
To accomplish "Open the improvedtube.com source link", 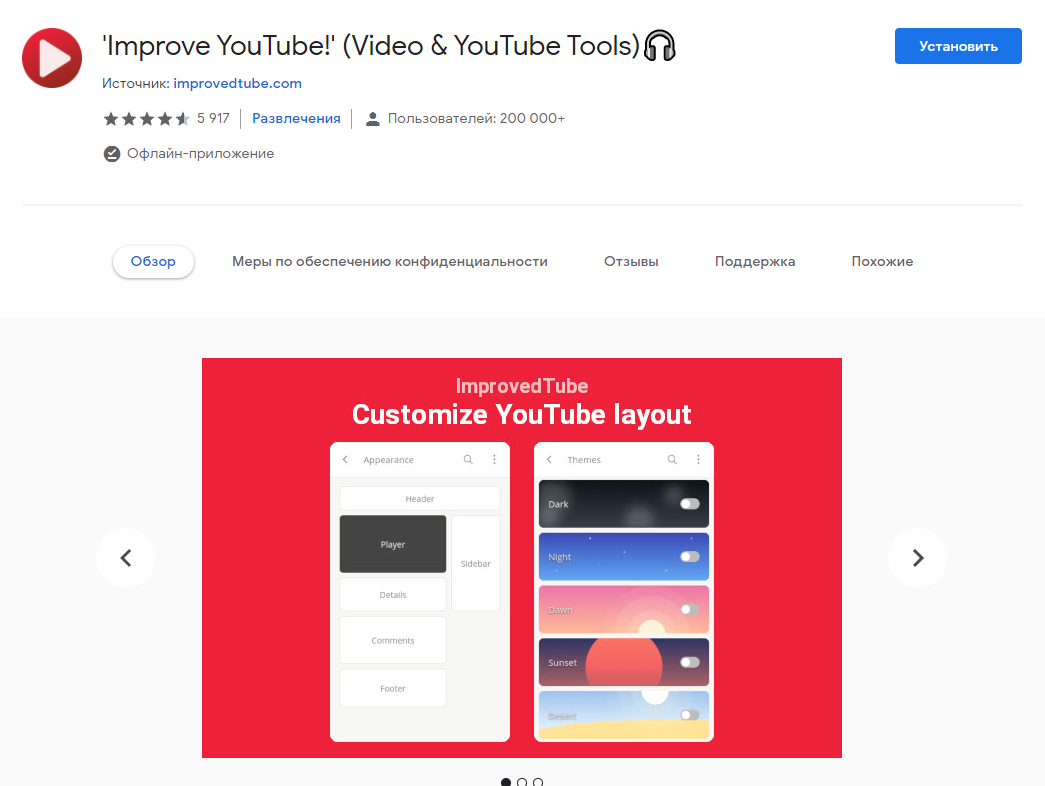I will click(x=237, y=83).
